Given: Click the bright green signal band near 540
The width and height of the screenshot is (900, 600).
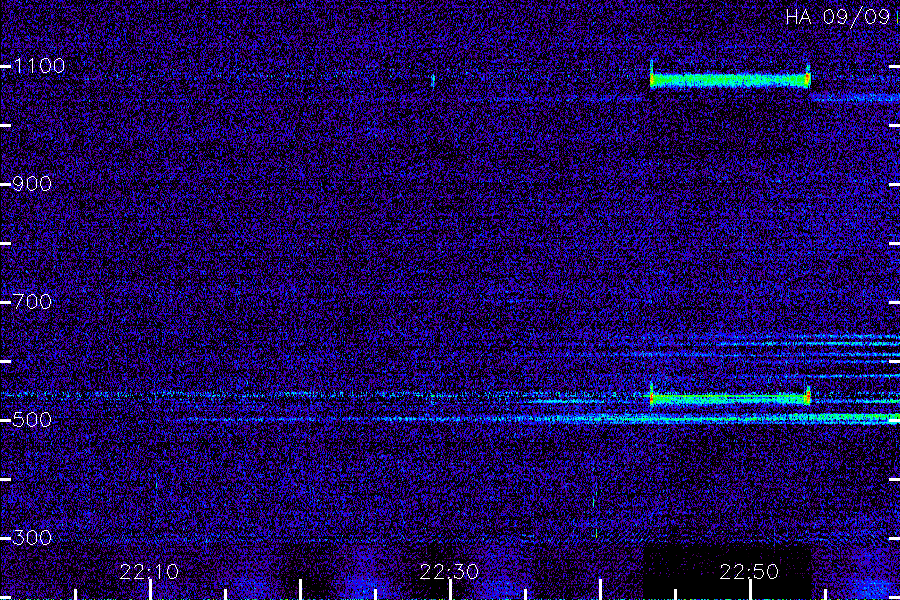Looking at the screenshot, I should click(730, 397).
